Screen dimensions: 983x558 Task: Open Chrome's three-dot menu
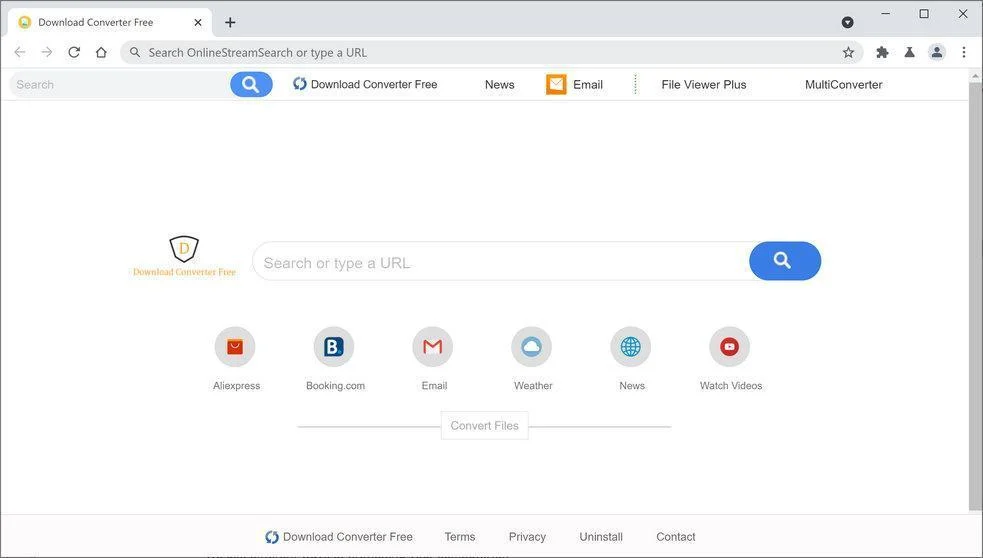[964, 53]
